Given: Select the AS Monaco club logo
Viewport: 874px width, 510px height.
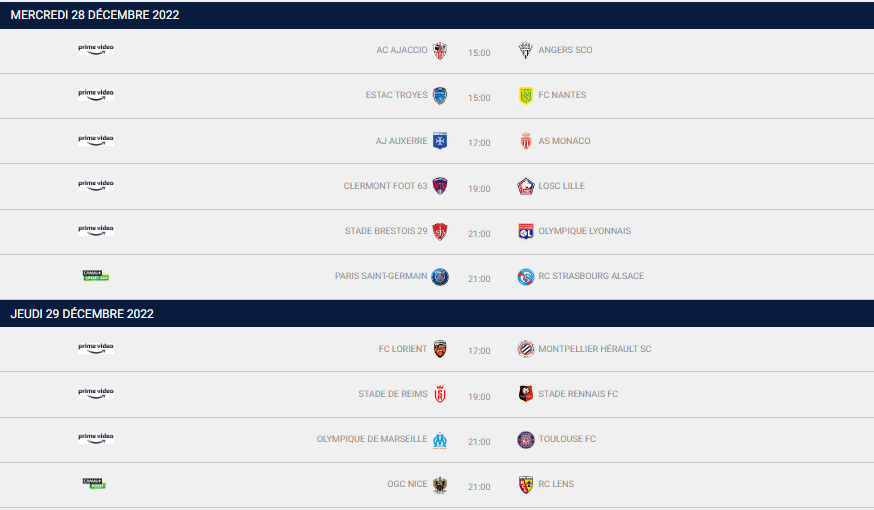Looking at the screenshot, I should [526, 141].
